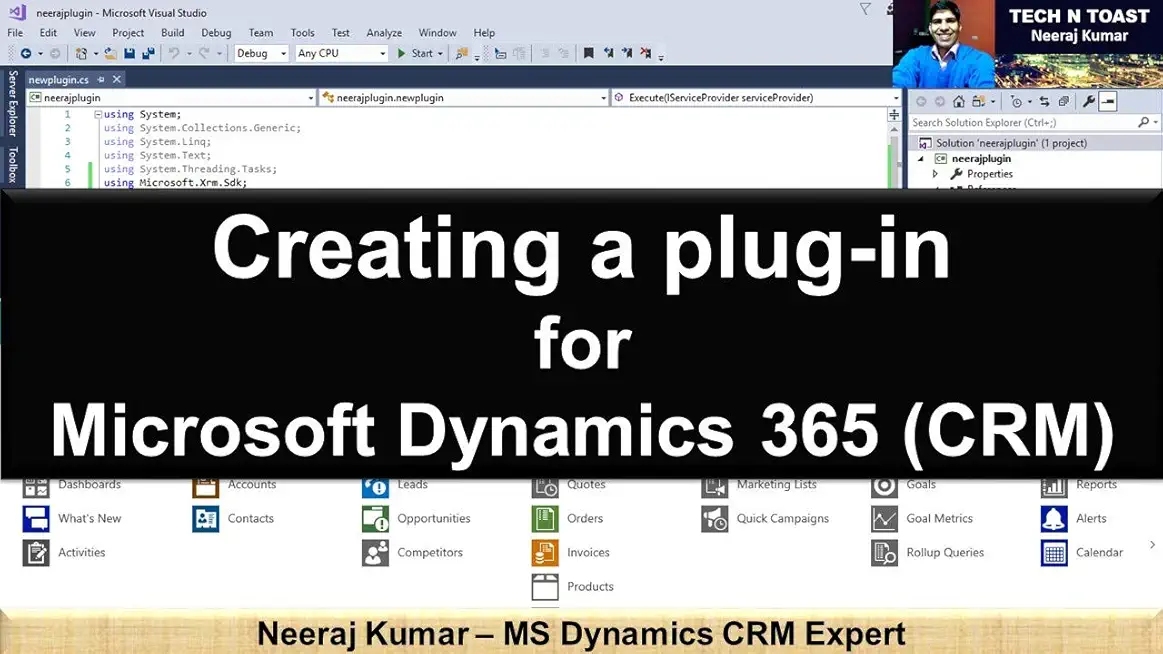Image resolution: width=1163 pixels, height=654 pixels.
Task: Open Properties via the wrench toolbar icon
Action: (1089, 102)
